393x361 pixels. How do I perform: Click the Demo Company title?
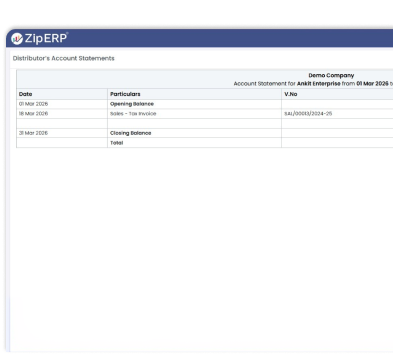tap(331, 75)
